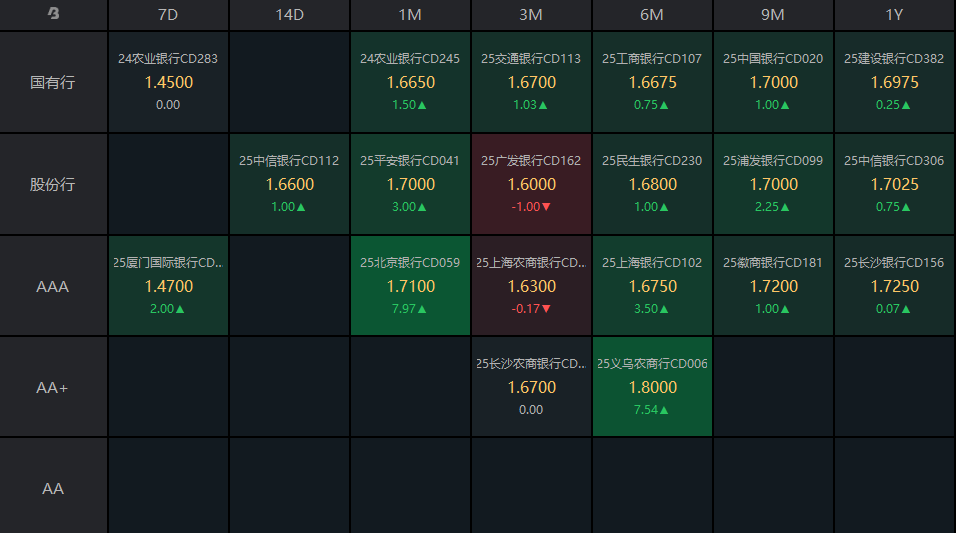Click the 25长沙银行CD156 cell
956x533 pixels.
click(894, 286)
